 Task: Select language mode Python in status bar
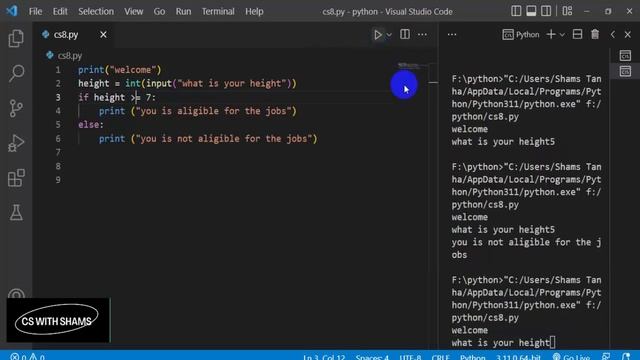pos(473,357)
